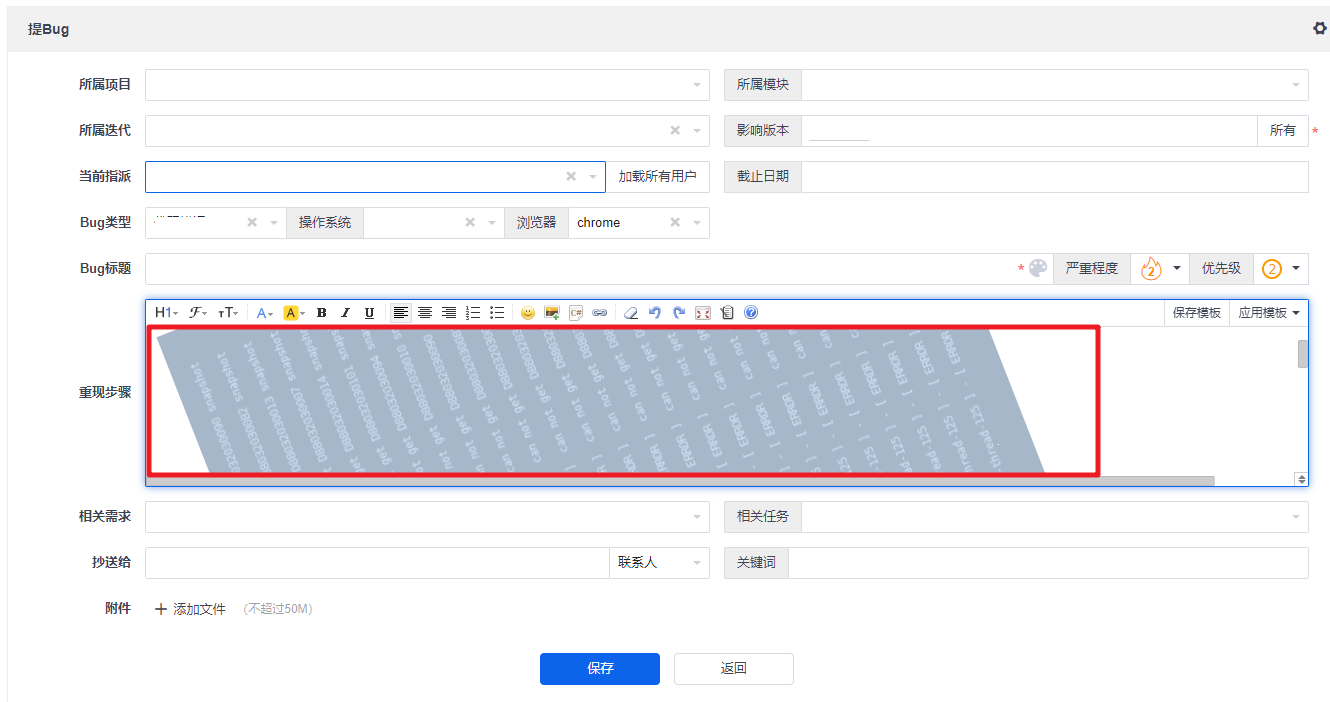Open the font family menu in editor

[198, 313]
